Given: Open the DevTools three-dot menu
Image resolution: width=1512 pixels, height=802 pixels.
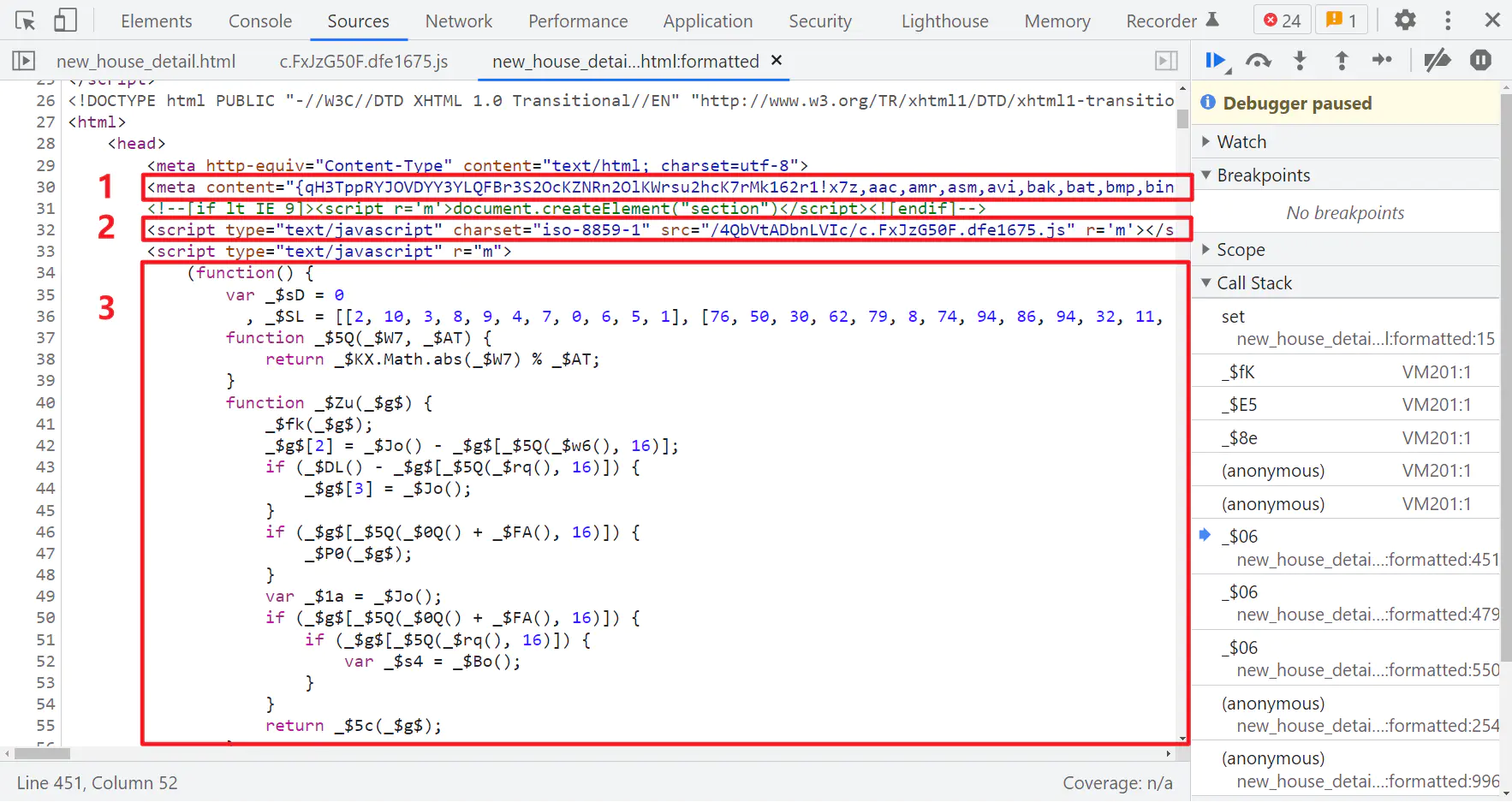Looking at the screenshot, I should [1448, 21].
